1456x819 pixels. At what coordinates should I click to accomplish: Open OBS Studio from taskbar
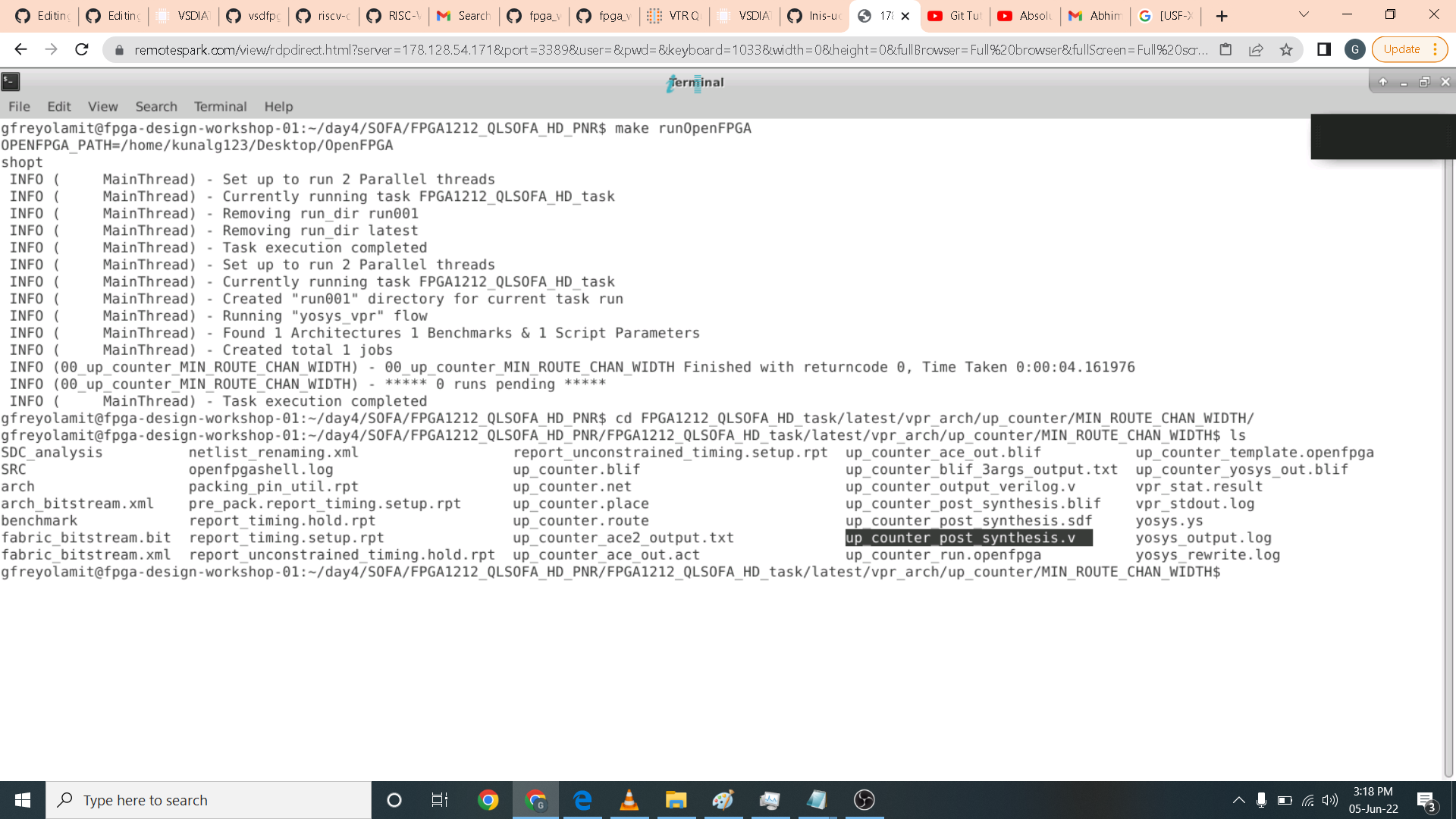coord(864,800)
